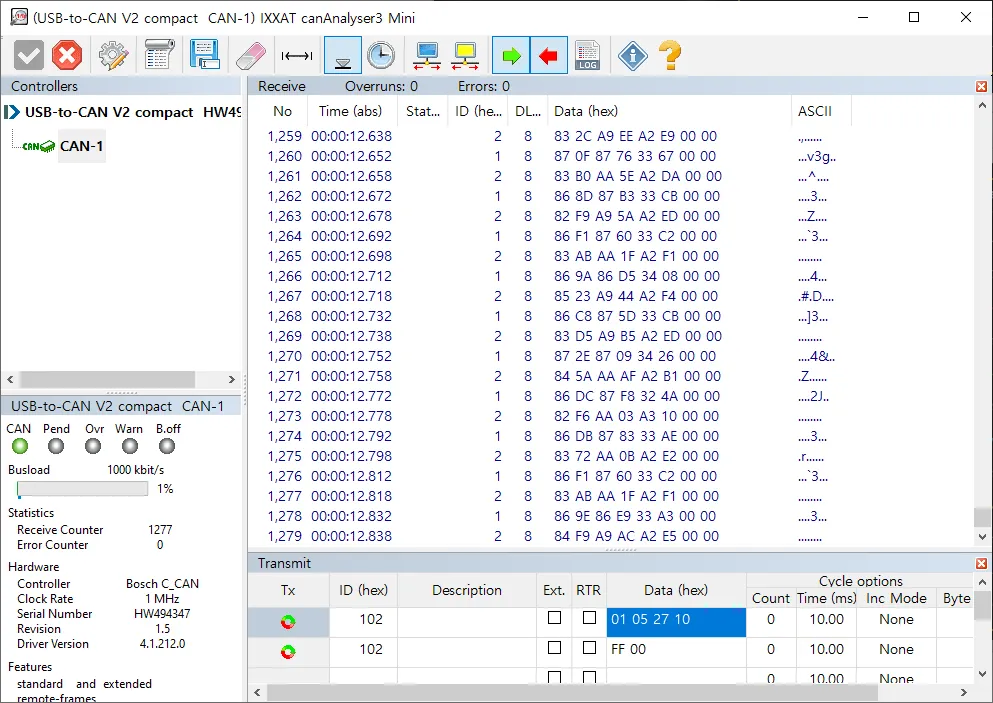993x703 pixels.
Task: Select CAN-1 in the controllers tree
Action: coord(81,146)
